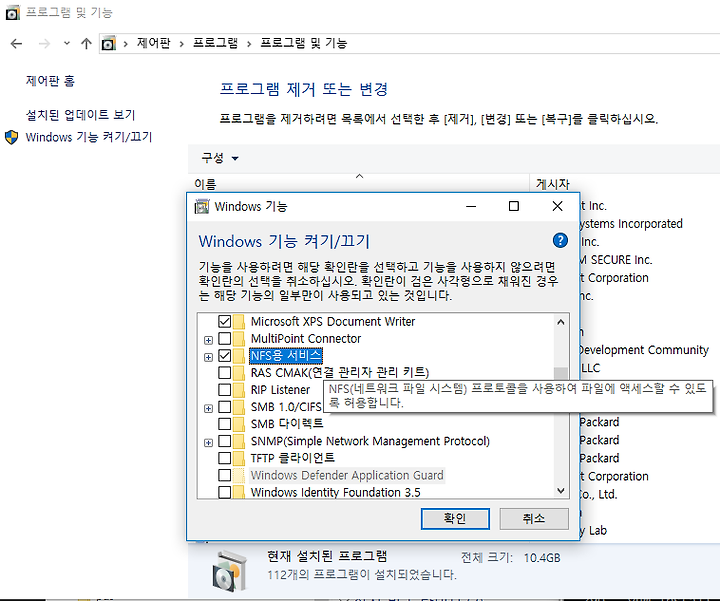This screenshot has width=720, height=601.
Task: Click the Windows 기능 dialog title icon
Action: point(202,207)
